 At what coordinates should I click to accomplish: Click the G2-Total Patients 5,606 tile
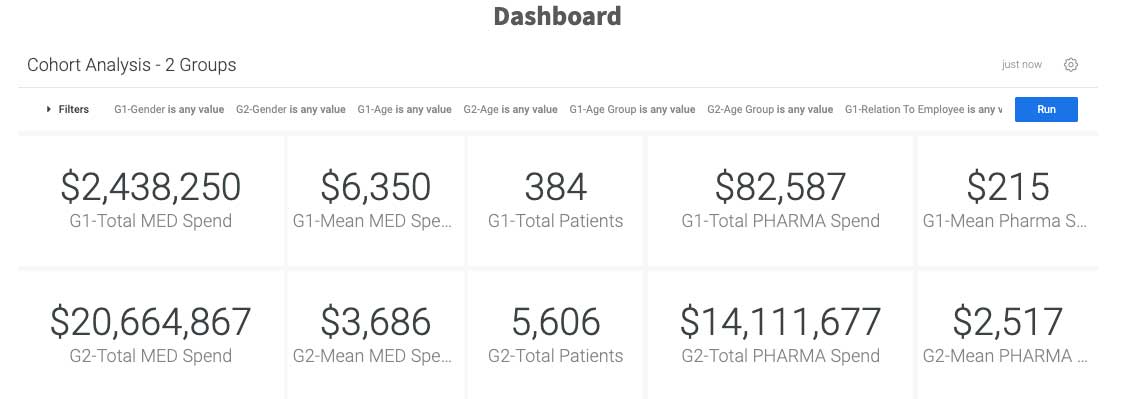click(x=555, y=335)
